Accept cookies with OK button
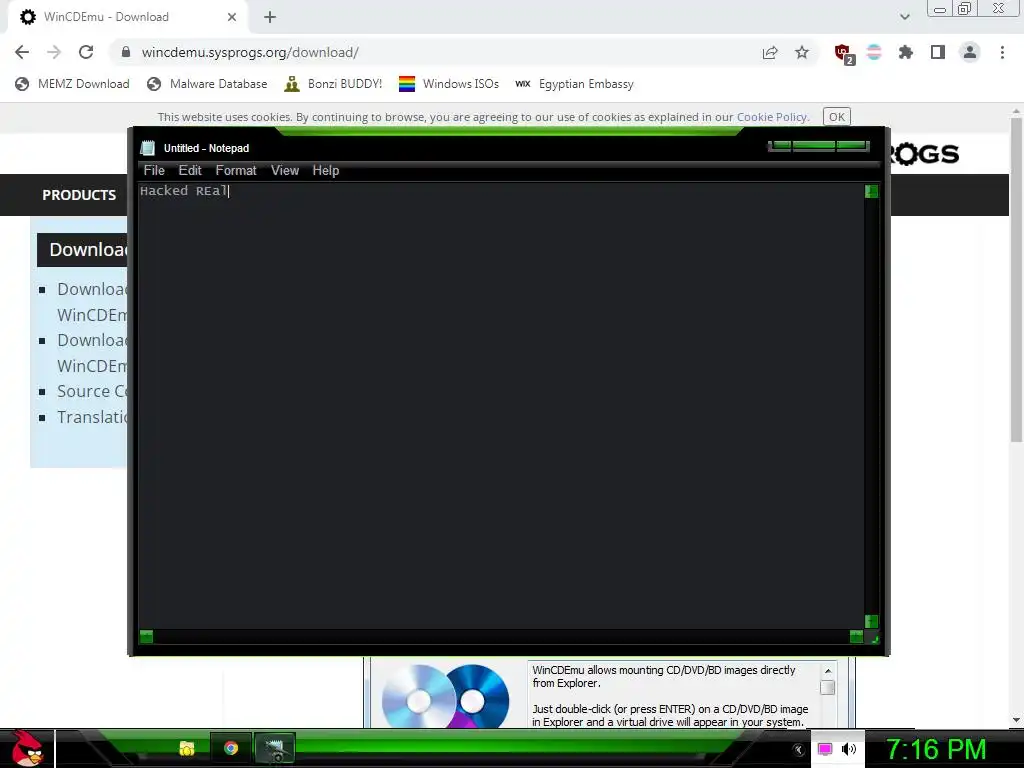Image resolution: width=1024 pixels, height=768 pixels. point(837,117)
